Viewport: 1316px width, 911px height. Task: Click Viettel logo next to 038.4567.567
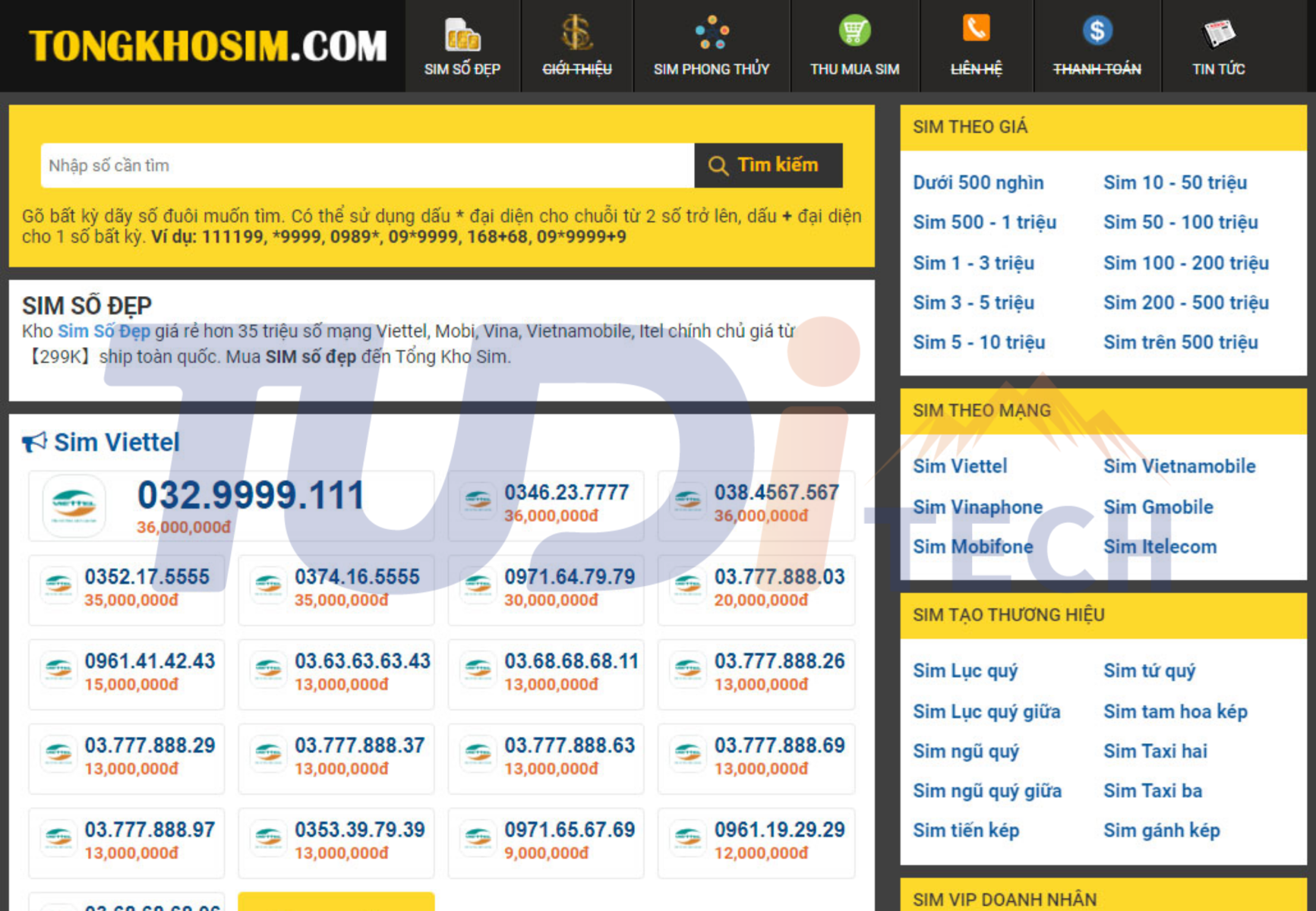pyautogui.click(x=687, y=500)
